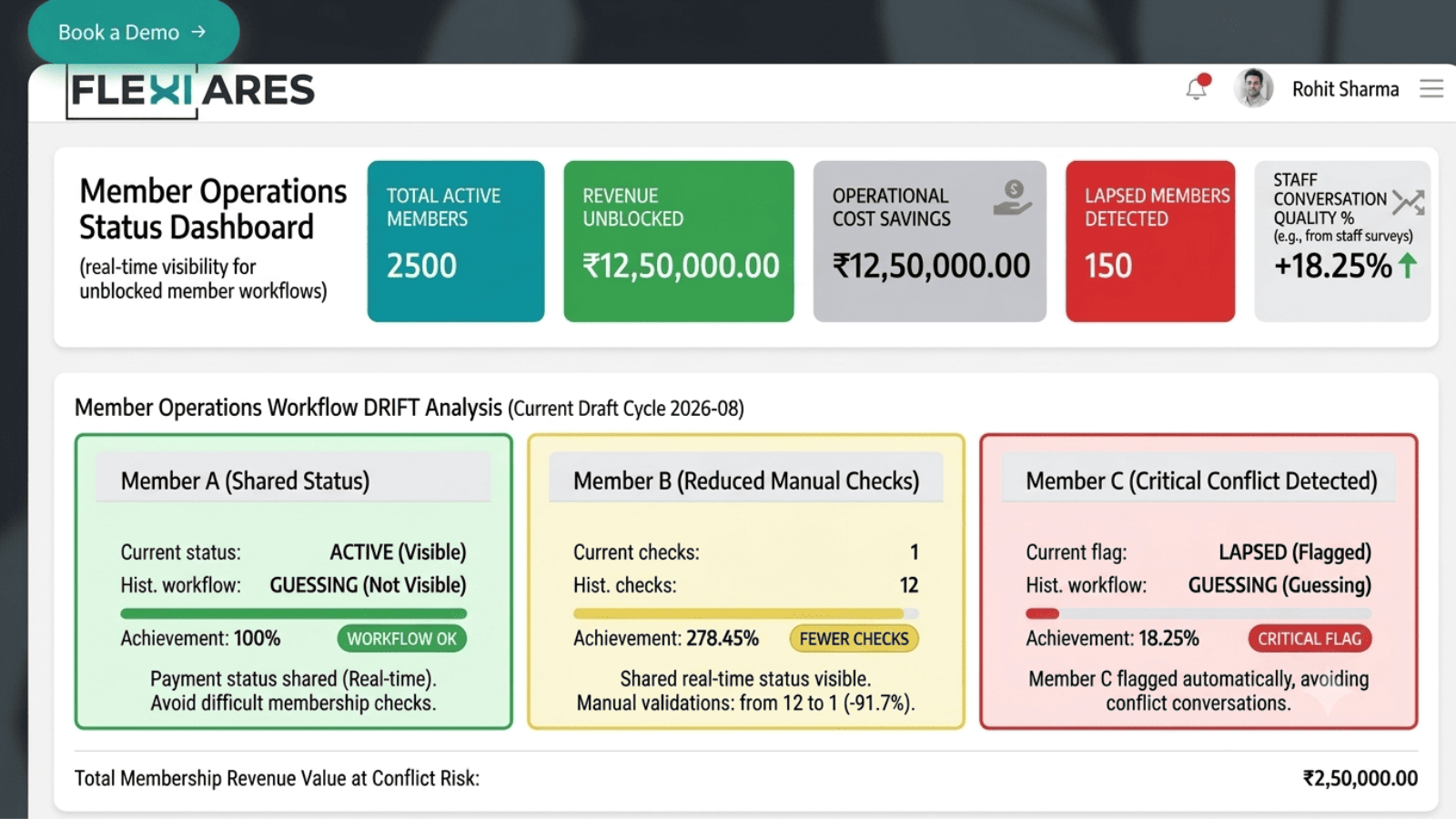Select the Total Active Members card

tap(456, 241)
